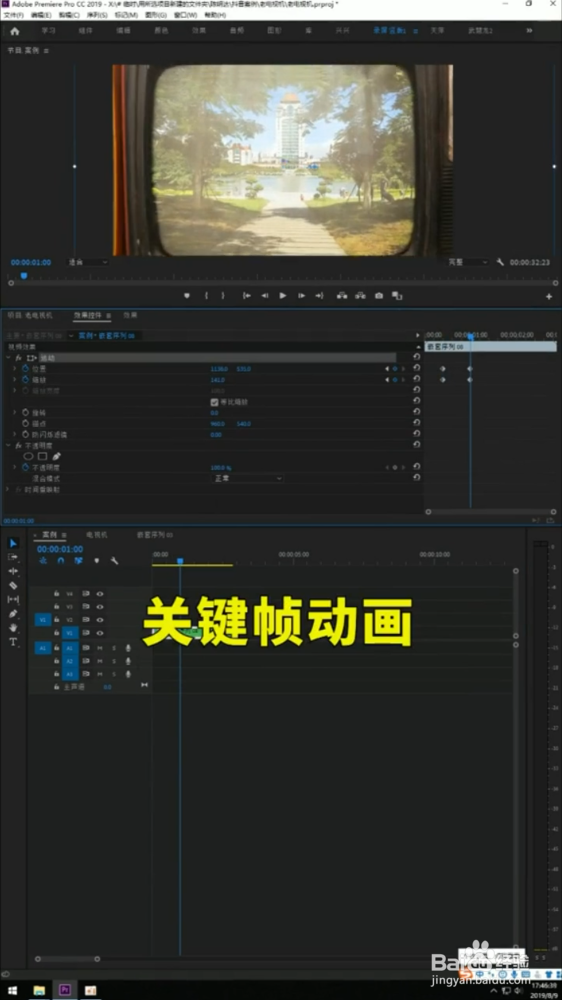Collapse the Opacity effect group

pos(8,445)
